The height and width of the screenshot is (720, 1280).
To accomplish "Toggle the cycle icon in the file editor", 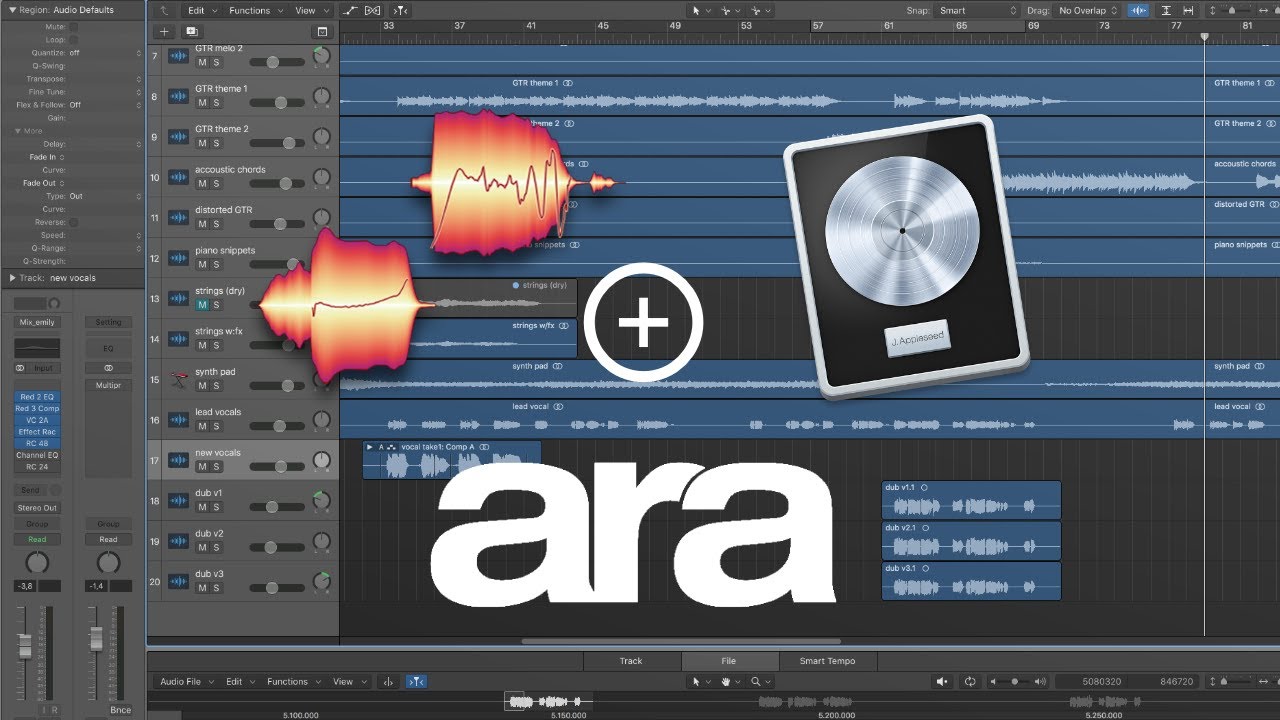I will (970, 682).
